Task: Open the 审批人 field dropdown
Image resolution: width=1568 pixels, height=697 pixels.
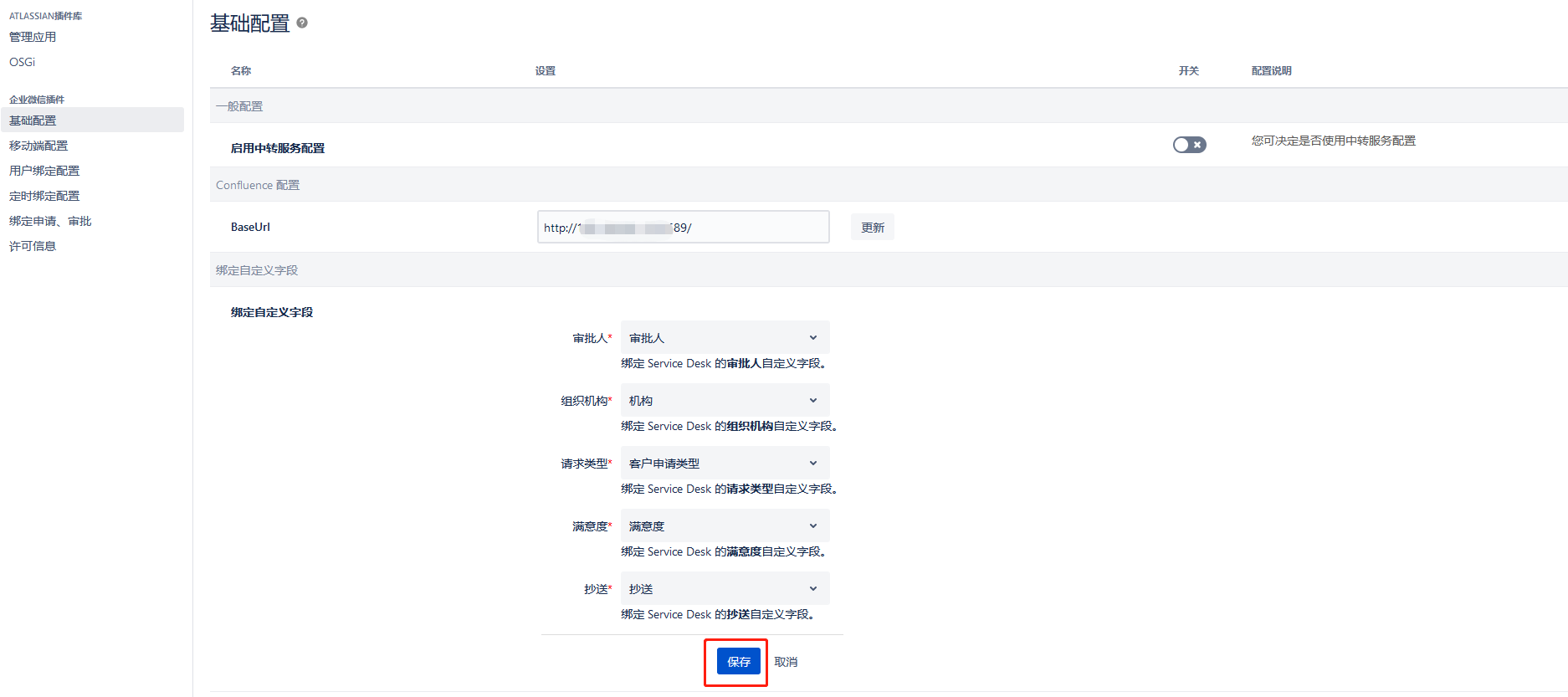Action: pyautogui.click(x=725, y=338)
